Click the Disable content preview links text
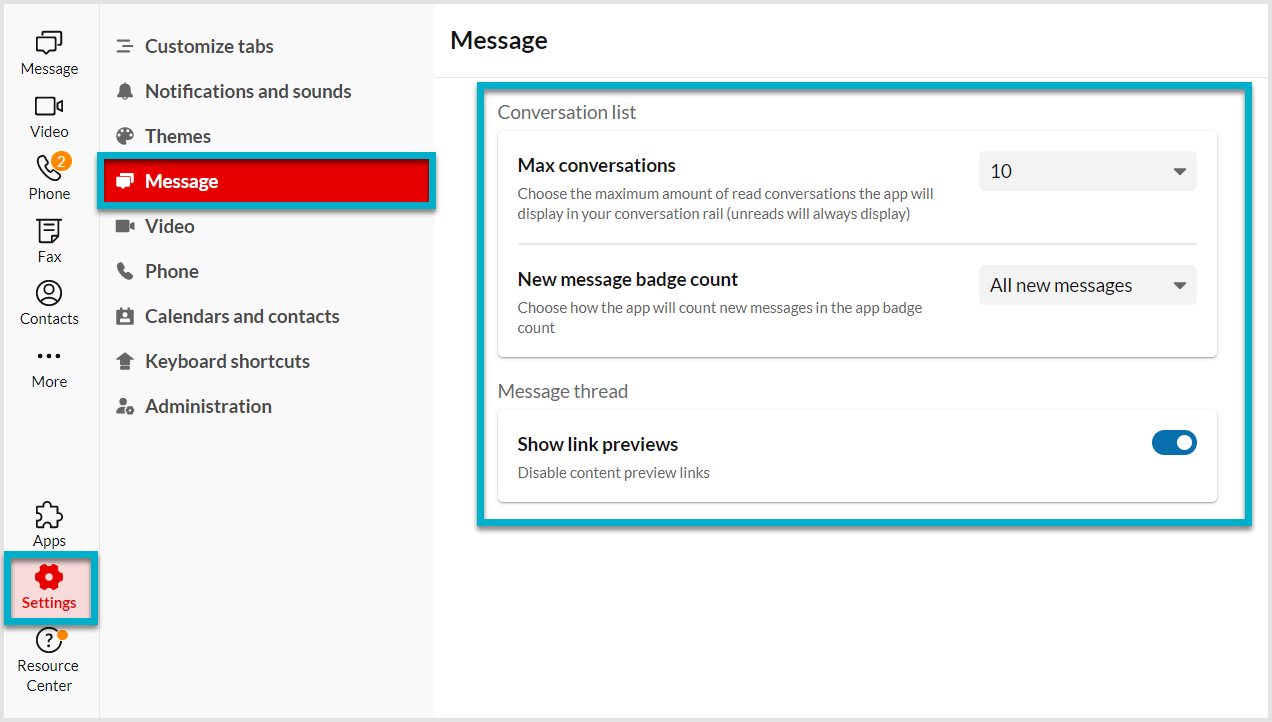This screenshot has height=722, width=1272. pos(614,472)
